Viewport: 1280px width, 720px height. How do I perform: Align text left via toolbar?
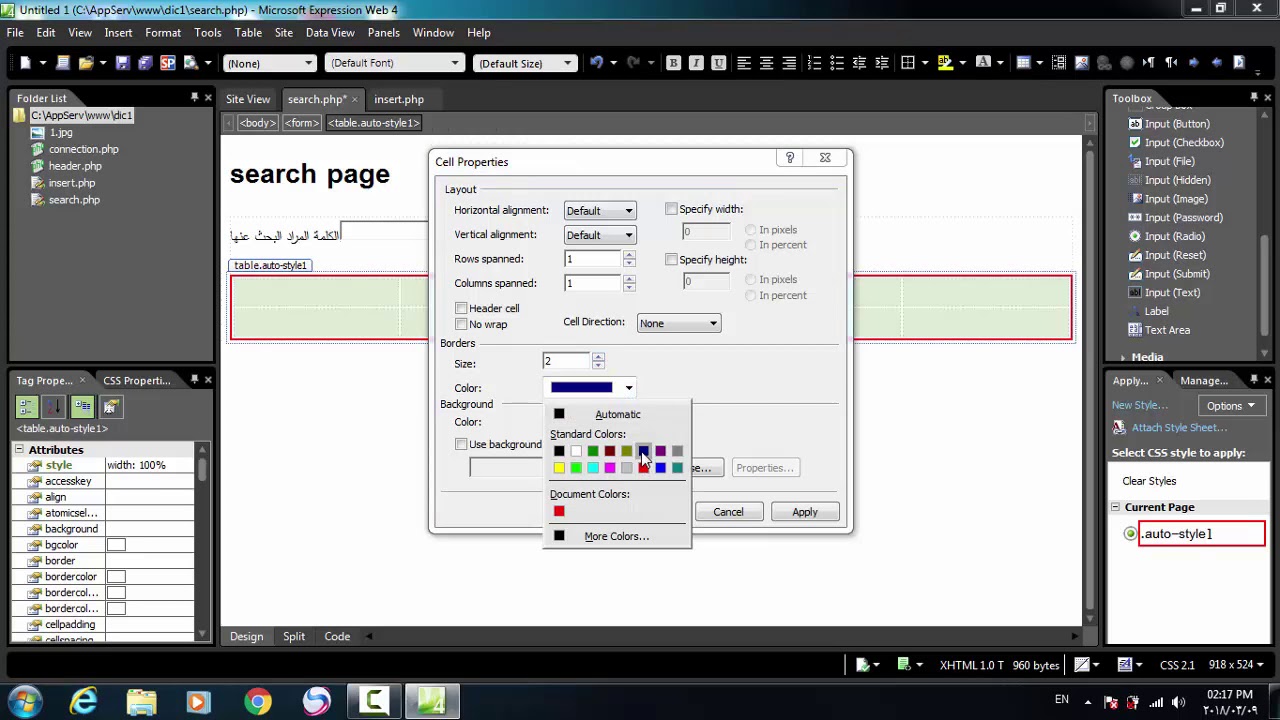click(744, 63)
